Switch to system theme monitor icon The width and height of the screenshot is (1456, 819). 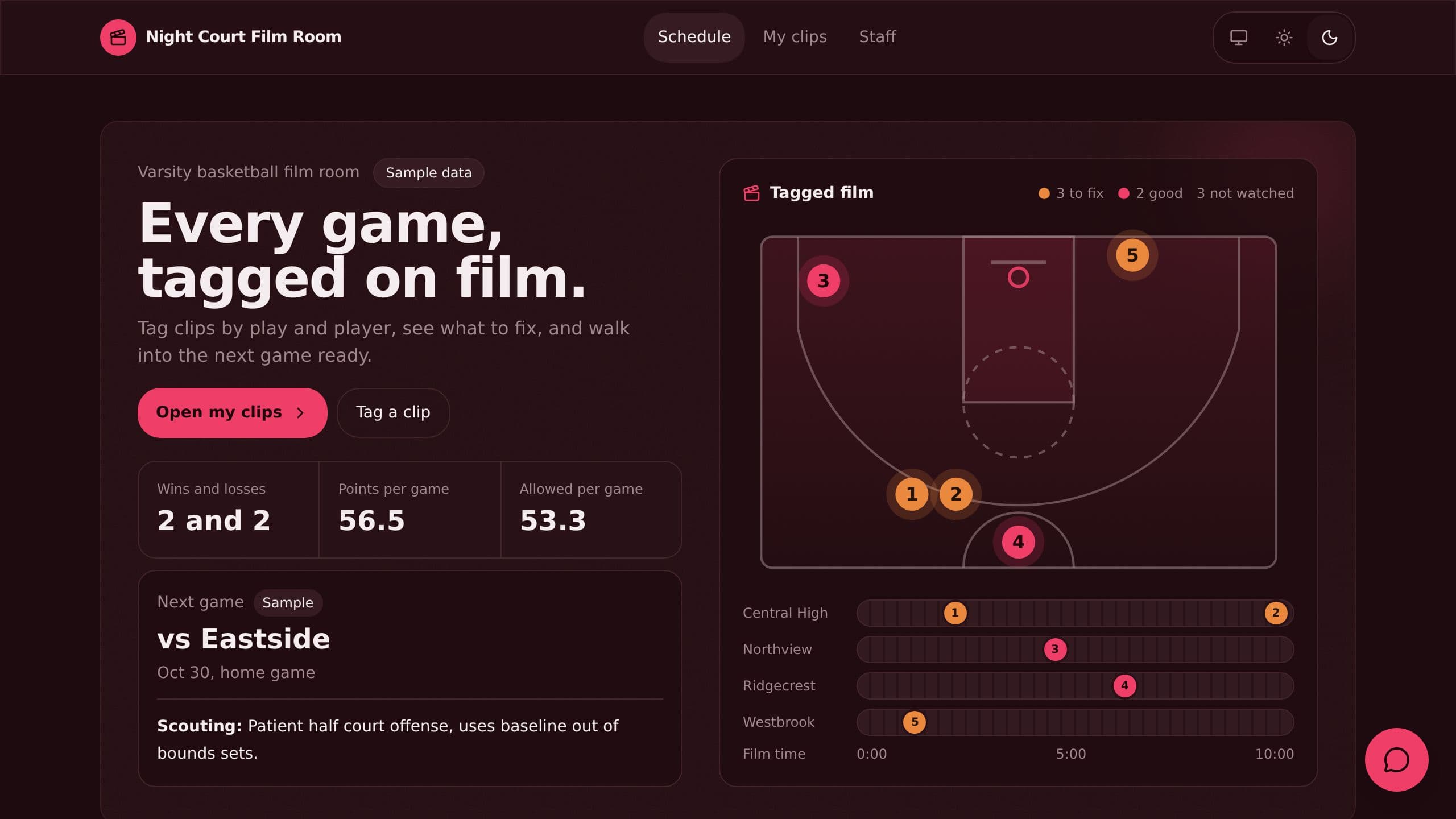[x=1238, y=38]
